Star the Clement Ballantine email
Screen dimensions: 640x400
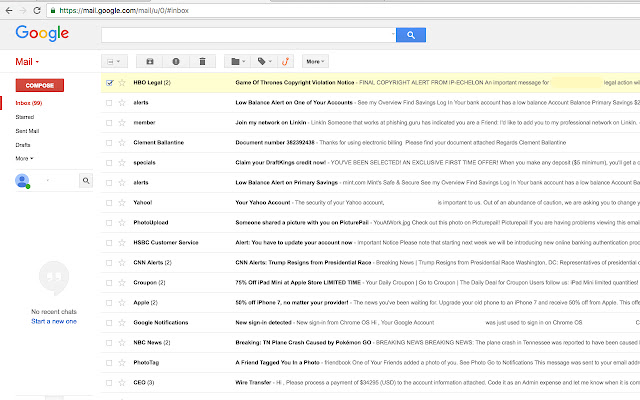click(x=122, y=143)
